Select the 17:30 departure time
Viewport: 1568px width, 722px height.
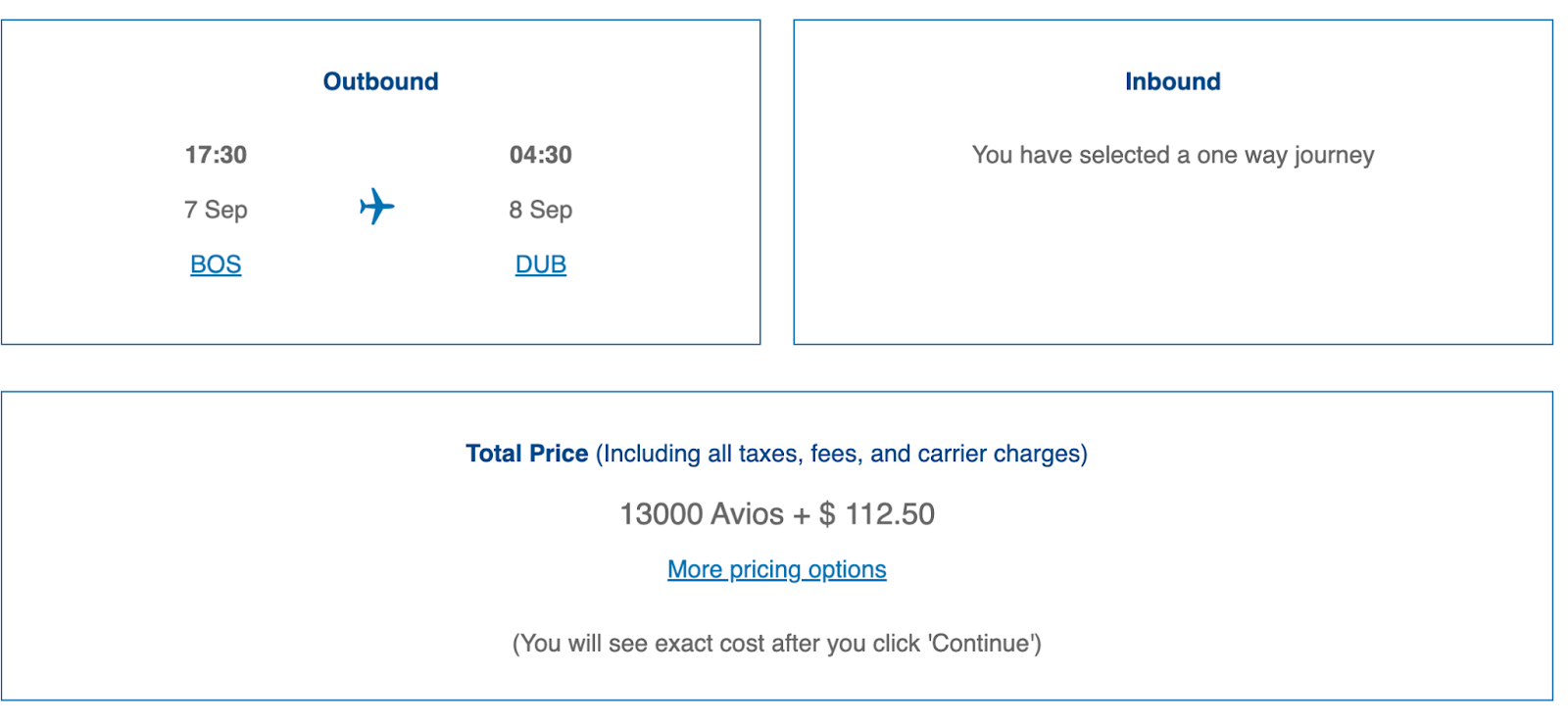coord(216,155)
